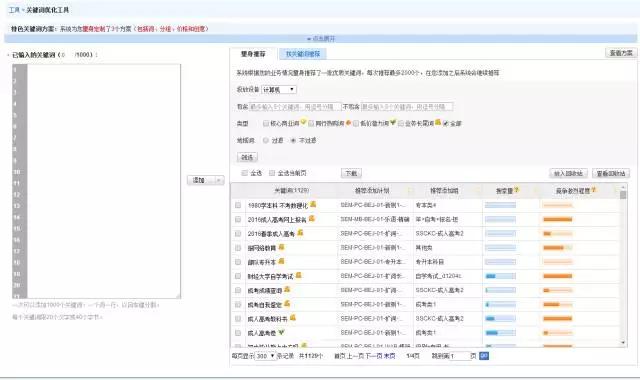Tick the 全选 checkbox above the table

point(244,173)
